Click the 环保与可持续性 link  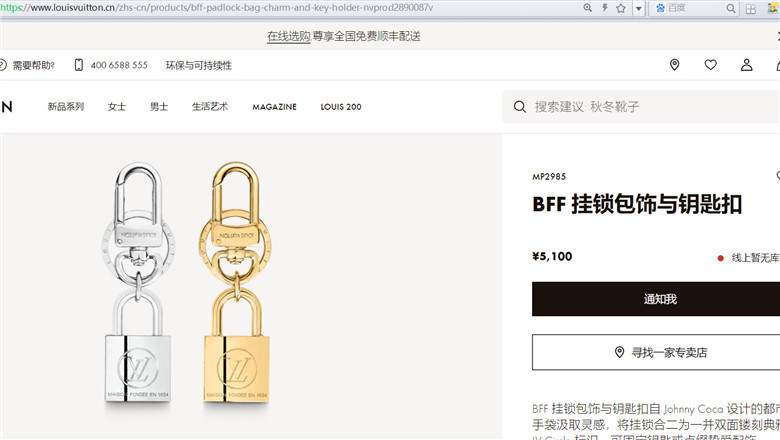[x=198, y=65]
